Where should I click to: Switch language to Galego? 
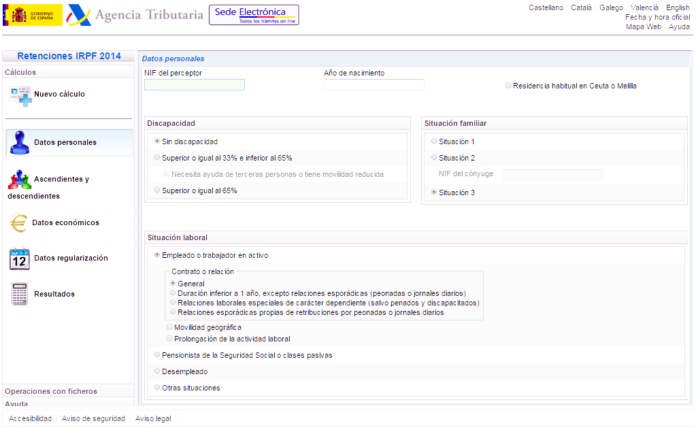tap(611, 8)
